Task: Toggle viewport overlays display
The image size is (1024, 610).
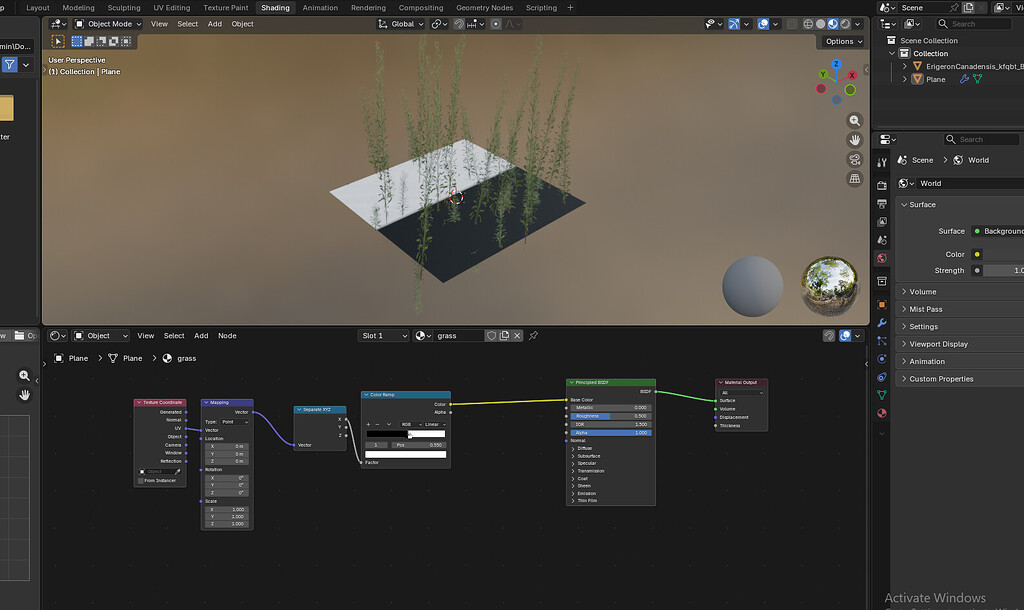Action: coord(763,24)
